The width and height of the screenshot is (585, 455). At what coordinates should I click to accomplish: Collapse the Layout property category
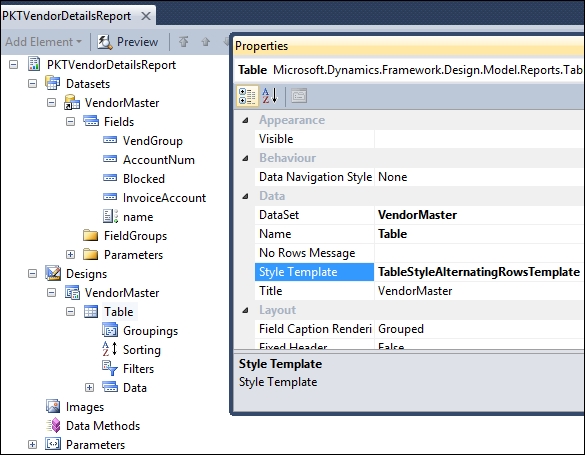click(x=245, y=310)
